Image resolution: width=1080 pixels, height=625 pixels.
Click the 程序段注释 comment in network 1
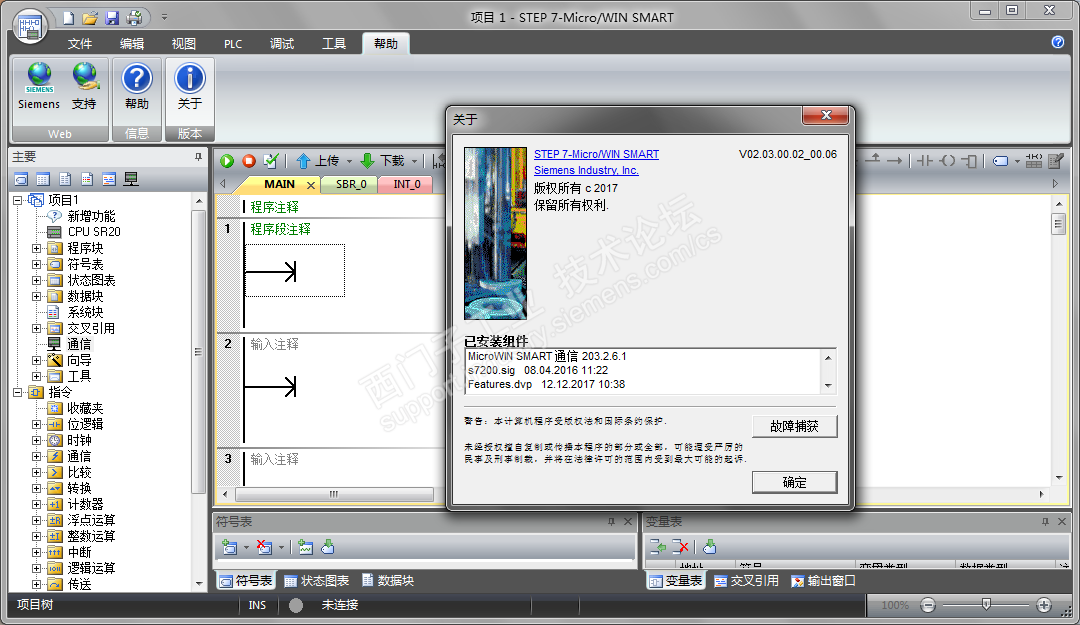(280, 229)
